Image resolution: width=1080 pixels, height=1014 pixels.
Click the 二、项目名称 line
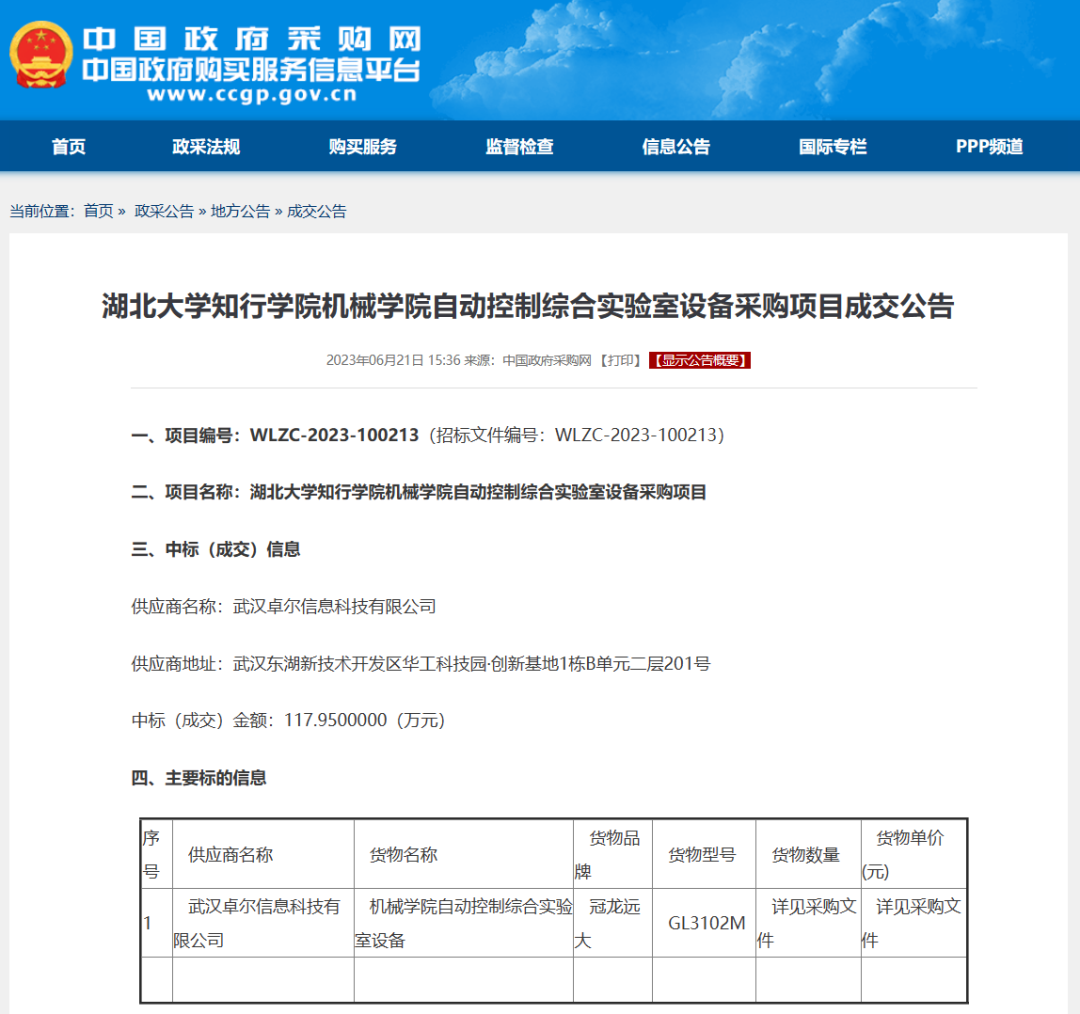click(419, 493)
